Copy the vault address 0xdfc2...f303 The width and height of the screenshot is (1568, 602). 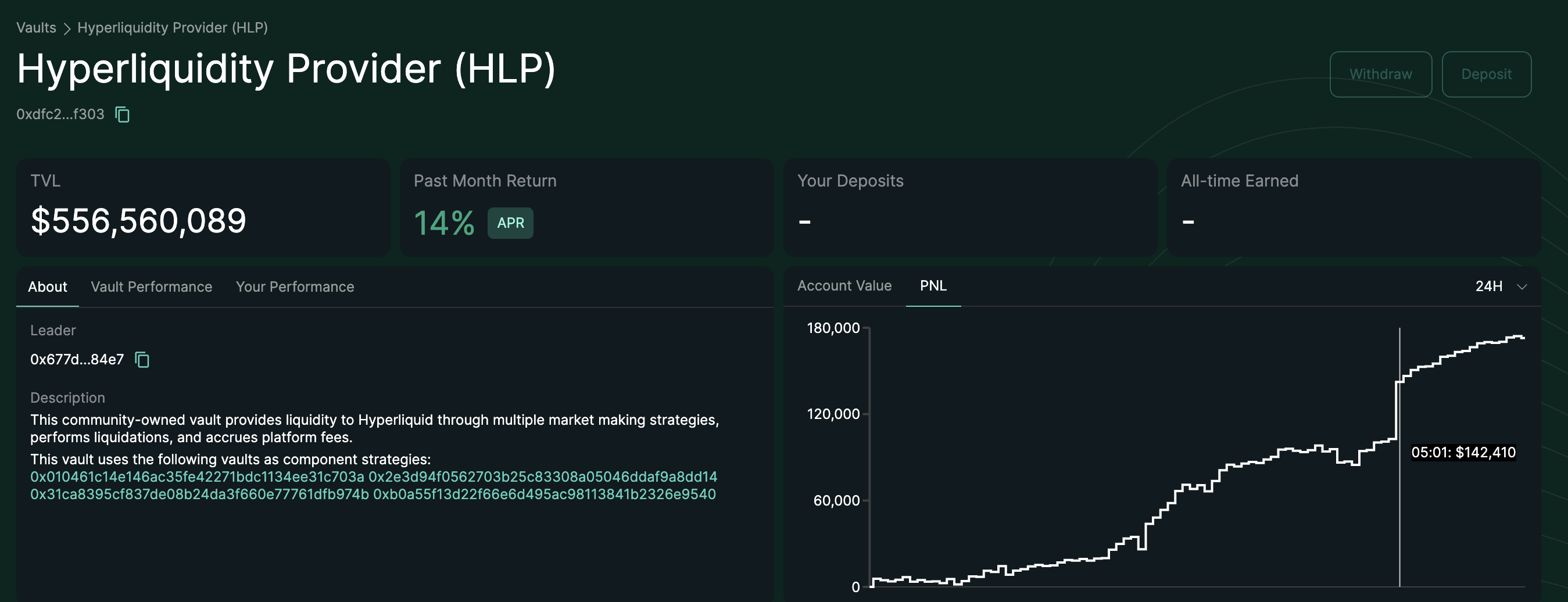pos(123,114)
